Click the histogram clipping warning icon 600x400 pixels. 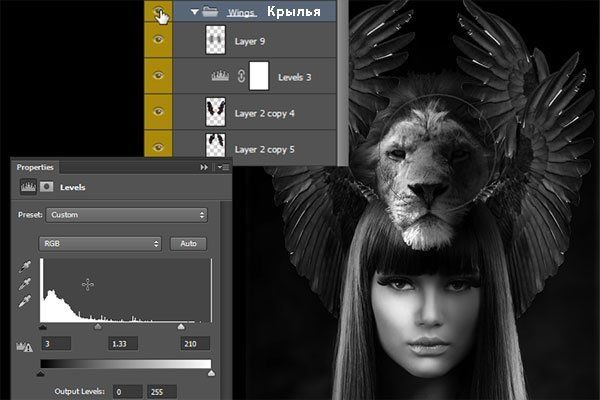tap(24, 347)
